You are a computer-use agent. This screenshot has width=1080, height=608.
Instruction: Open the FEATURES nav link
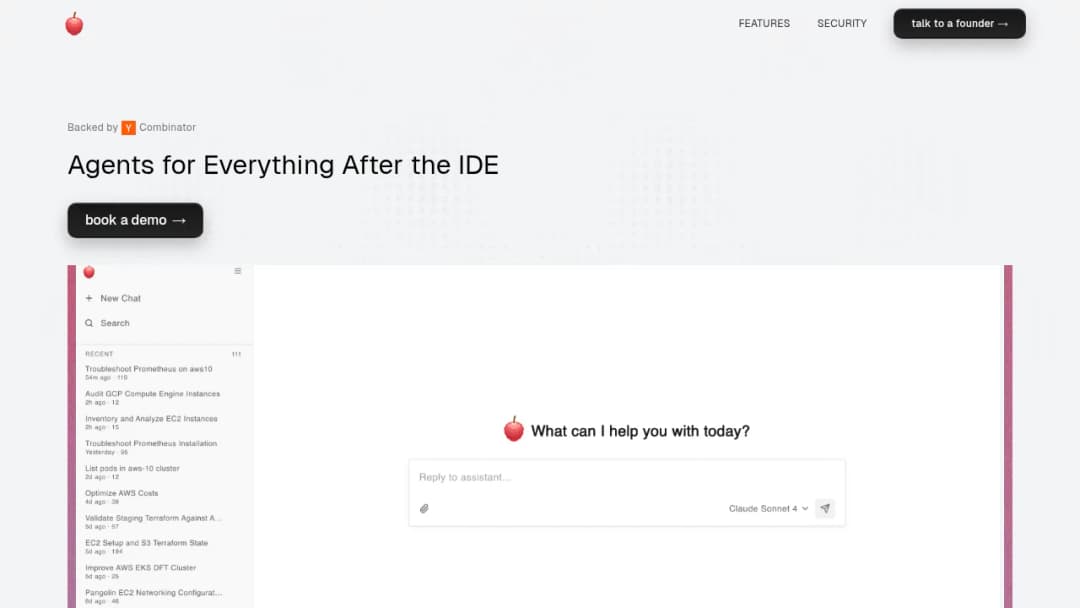click(764, 23)
